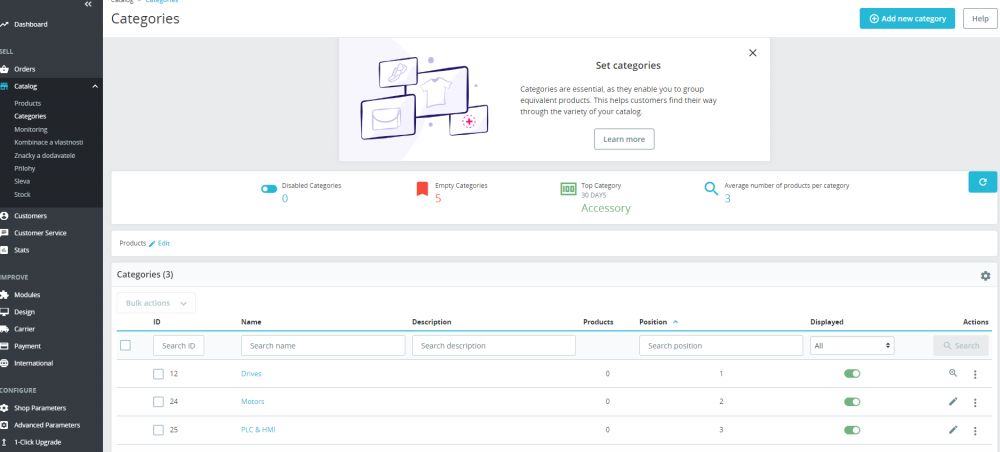Open more actions menu for Motors
This screenshot has height=452, width=1000.
[x=975, y=402]
